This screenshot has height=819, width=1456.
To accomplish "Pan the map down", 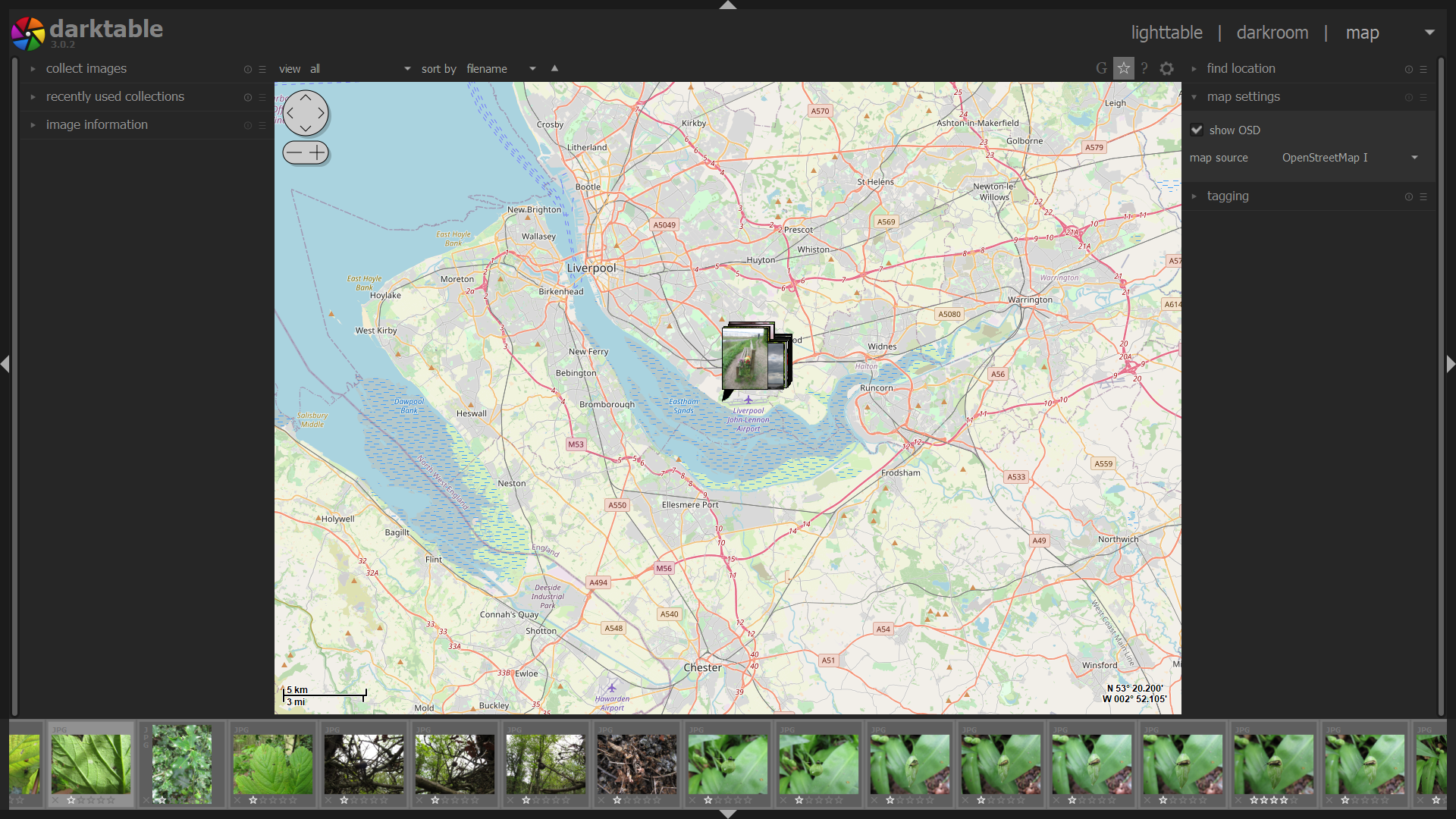I will click(306, 128).
